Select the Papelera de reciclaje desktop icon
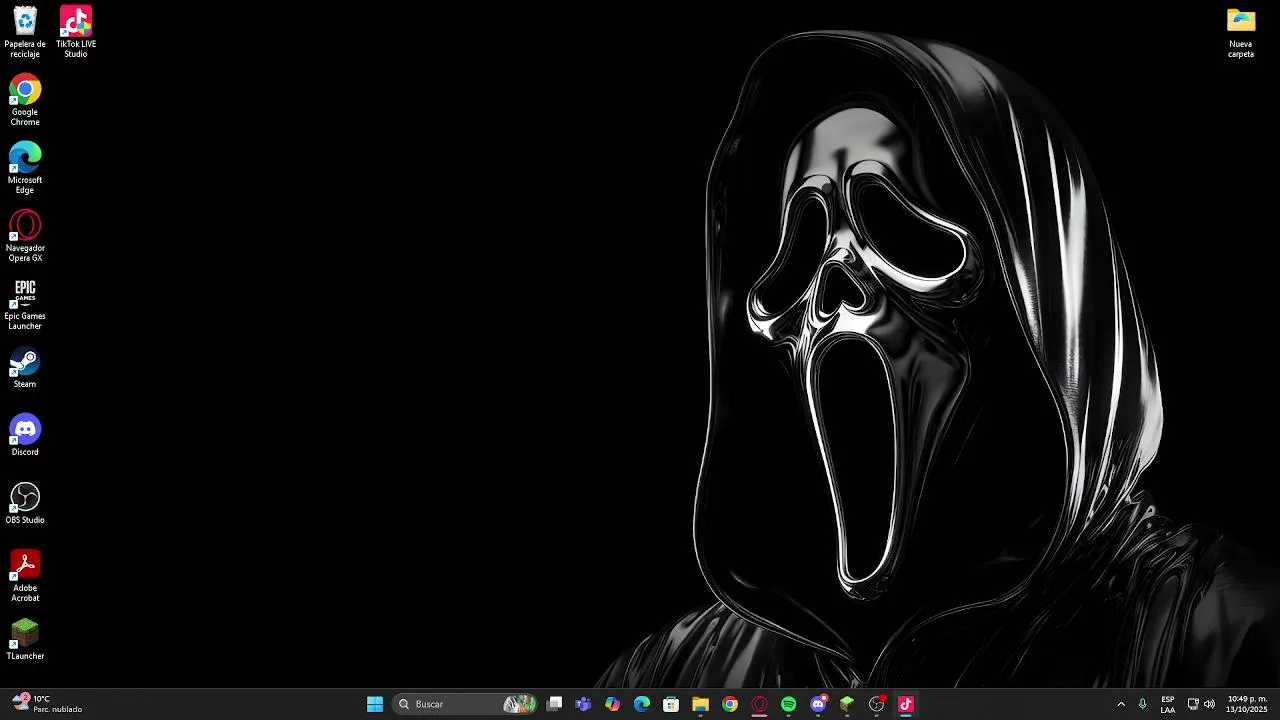Viewport: 1280px width, 720px height. tap(25, 33)
